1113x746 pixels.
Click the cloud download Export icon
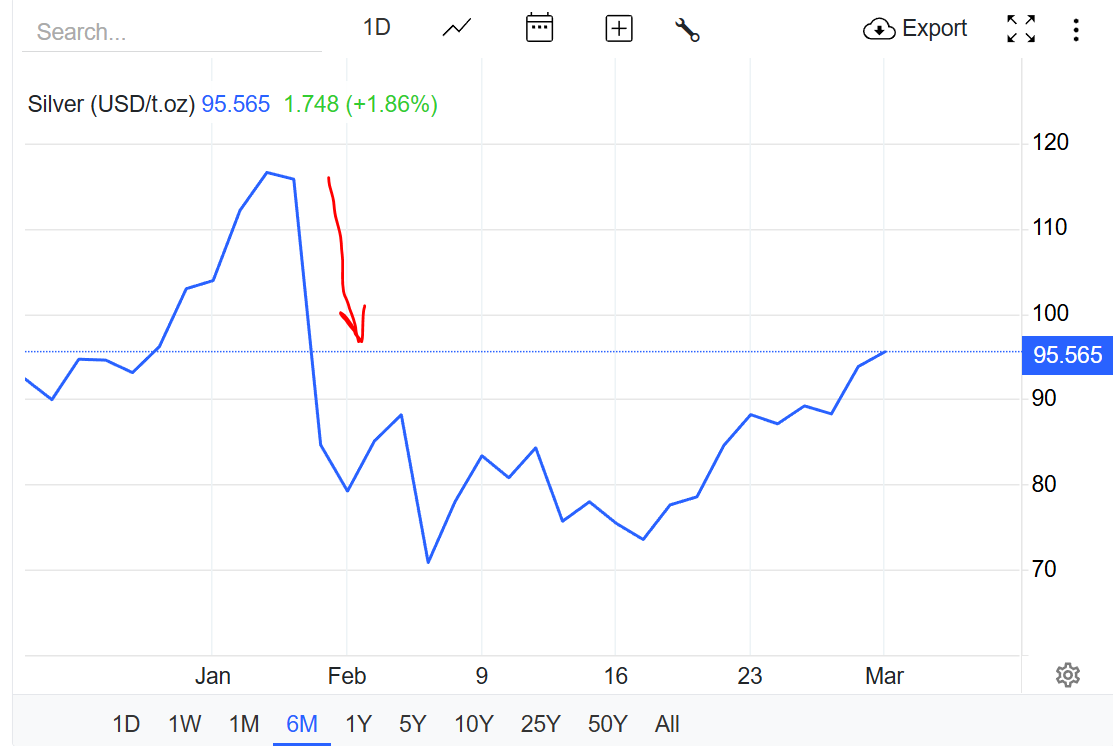coord(878,29)
